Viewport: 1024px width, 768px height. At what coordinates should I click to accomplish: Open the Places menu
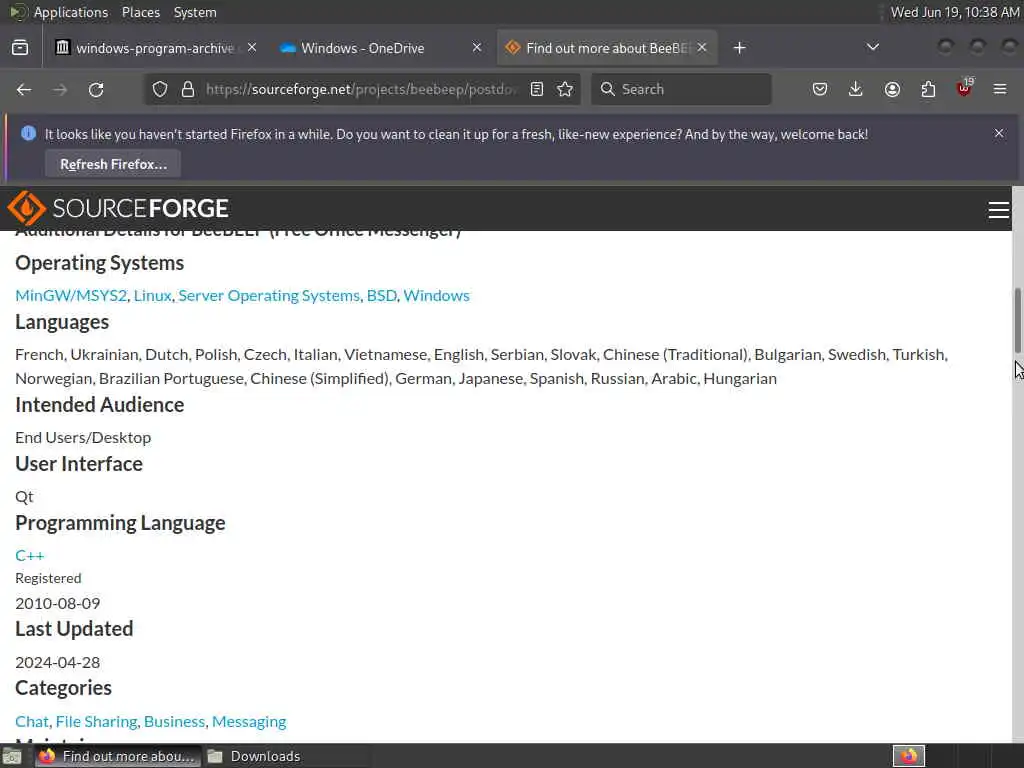pyautogui.click(x=140, y=12)
